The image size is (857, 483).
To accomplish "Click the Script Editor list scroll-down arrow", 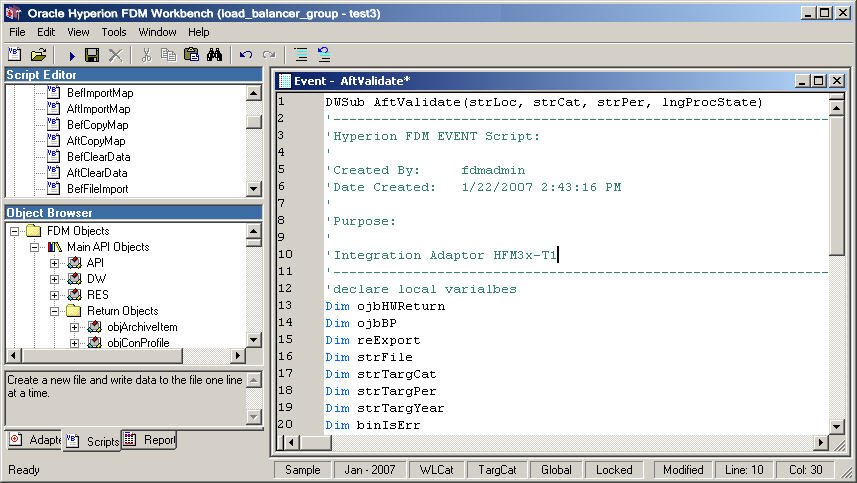I will (x=254, y=189).
